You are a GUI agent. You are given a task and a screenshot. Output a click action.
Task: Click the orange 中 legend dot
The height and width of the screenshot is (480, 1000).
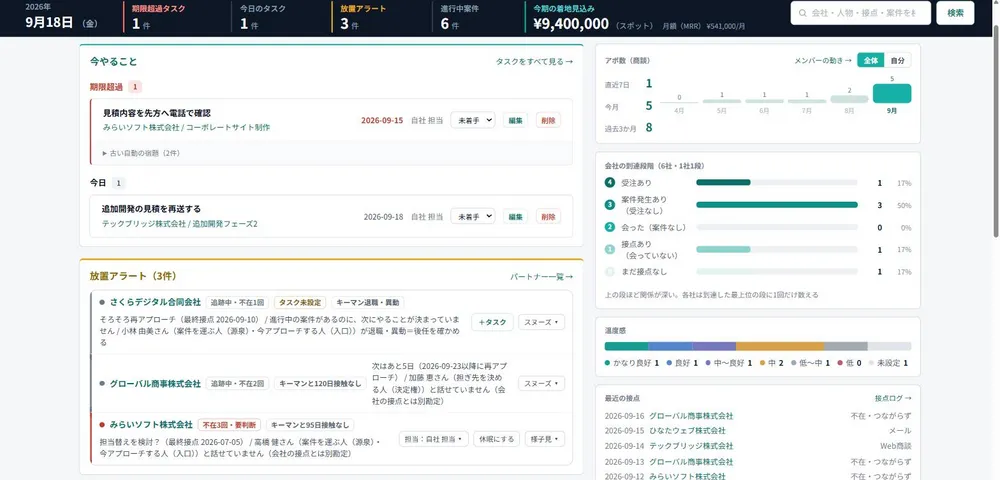click(x=763, y=363)
